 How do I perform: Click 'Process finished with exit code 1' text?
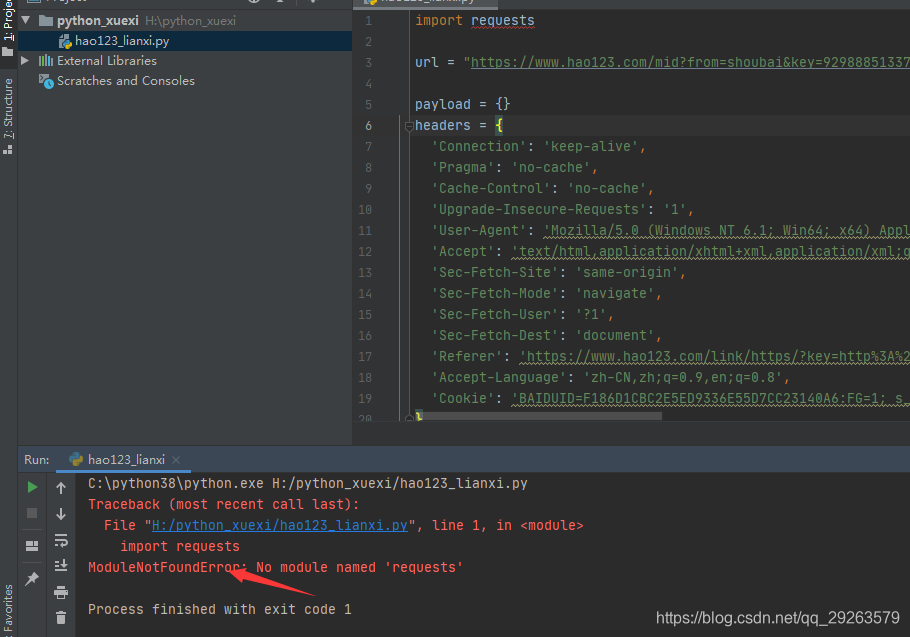tap(219, 610)
